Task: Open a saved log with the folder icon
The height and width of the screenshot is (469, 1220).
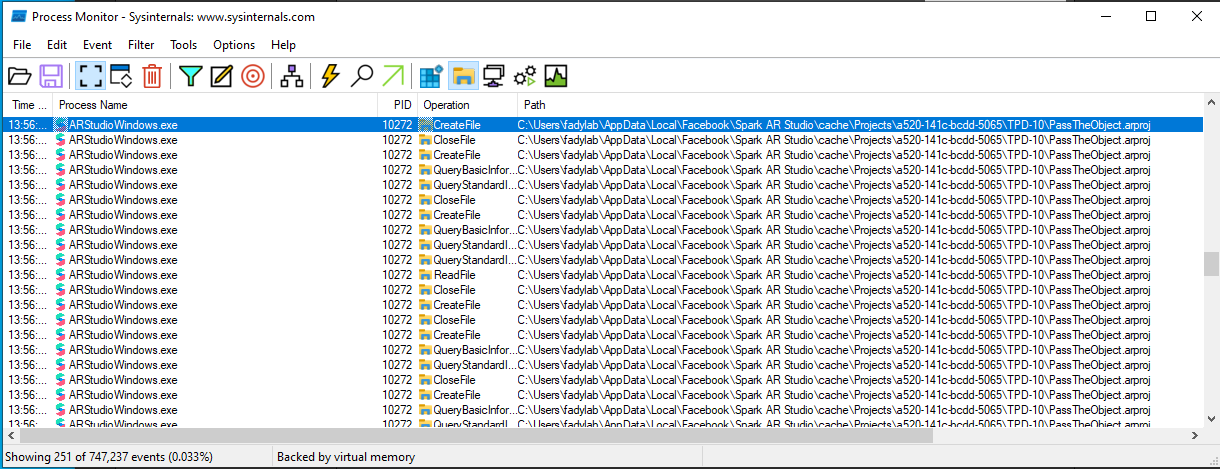Action: [x=19, y=75]
